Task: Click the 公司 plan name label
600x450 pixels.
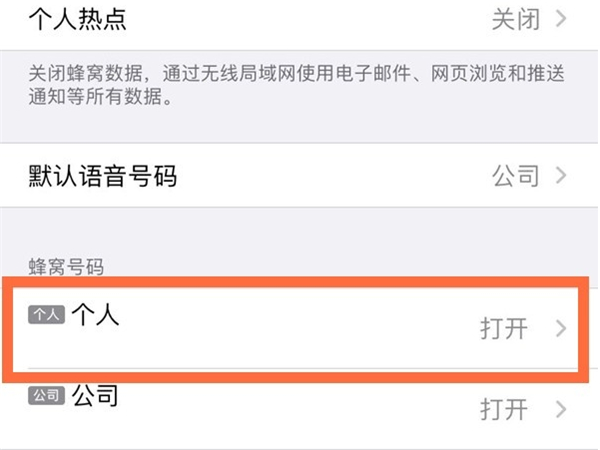Action: pos(95,395)
